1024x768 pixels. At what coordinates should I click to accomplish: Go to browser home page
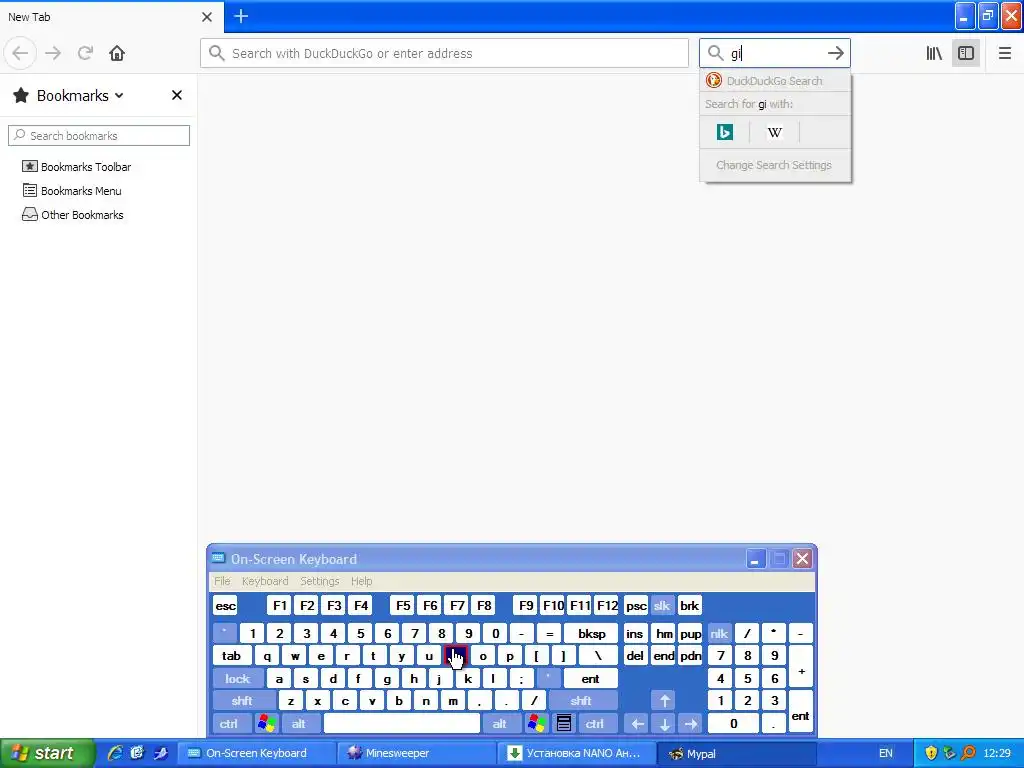(x=117, y=53)
